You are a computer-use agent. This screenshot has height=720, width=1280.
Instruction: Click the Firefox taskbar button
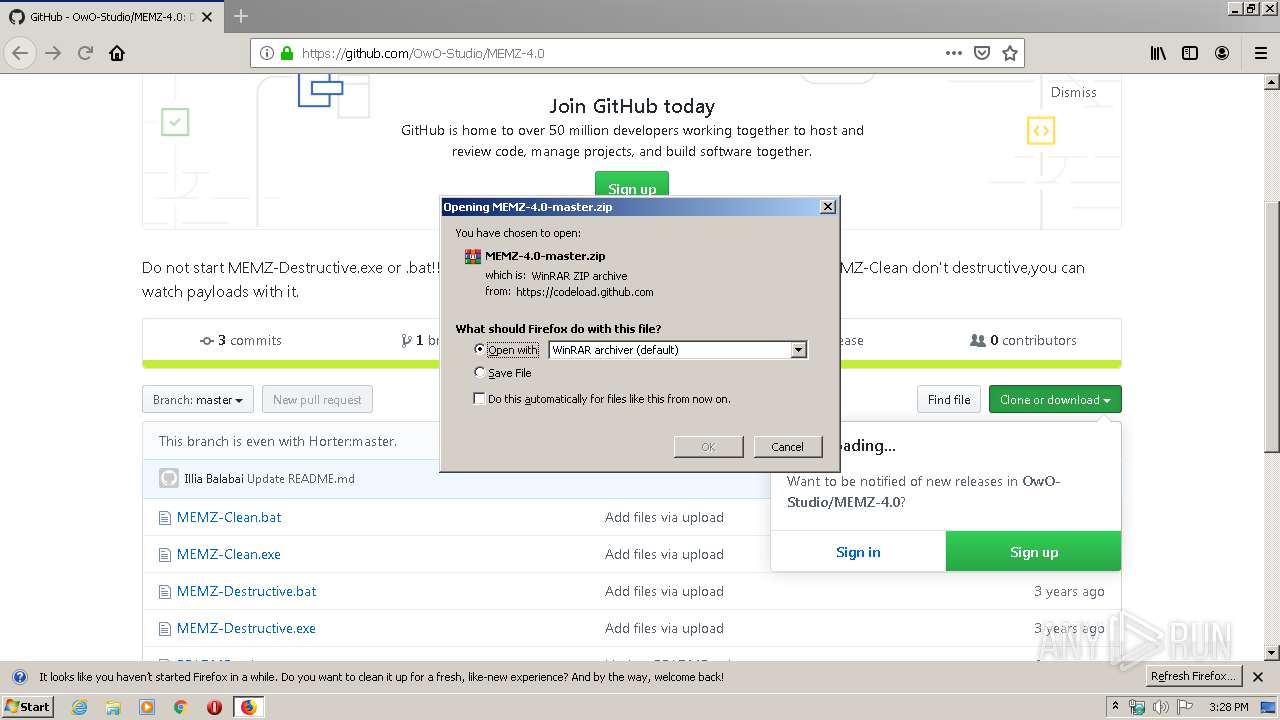pyautogui.click(x=248, y=707)
